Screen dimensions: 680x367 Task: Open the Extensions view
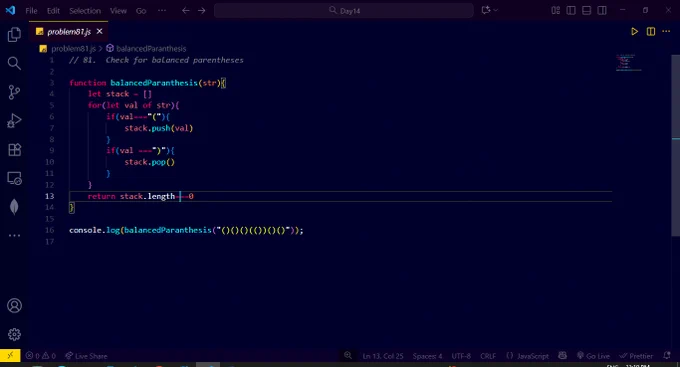tap(14, 150)
